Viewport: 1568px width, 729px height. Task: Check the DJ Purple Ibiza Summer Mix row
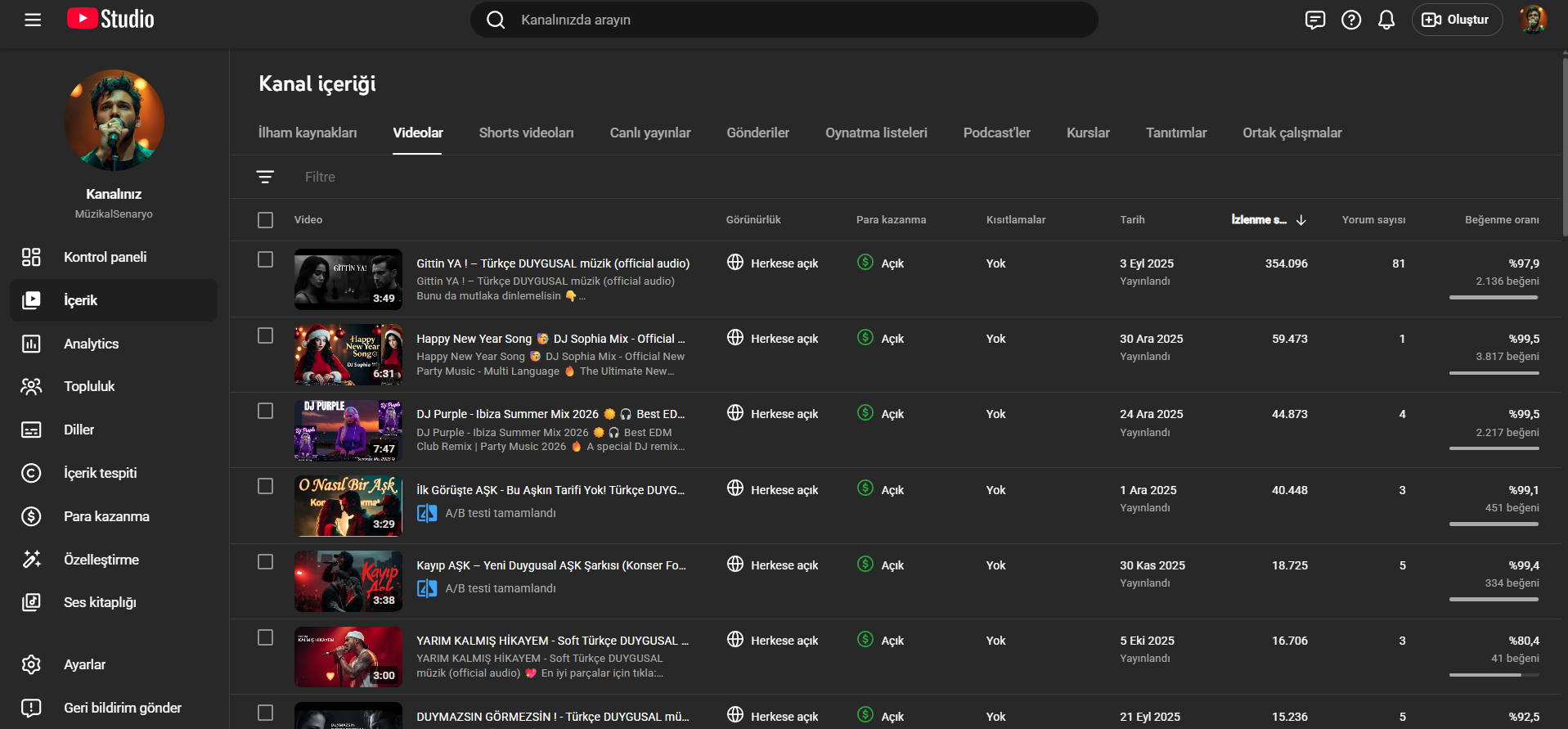point(265,411)
